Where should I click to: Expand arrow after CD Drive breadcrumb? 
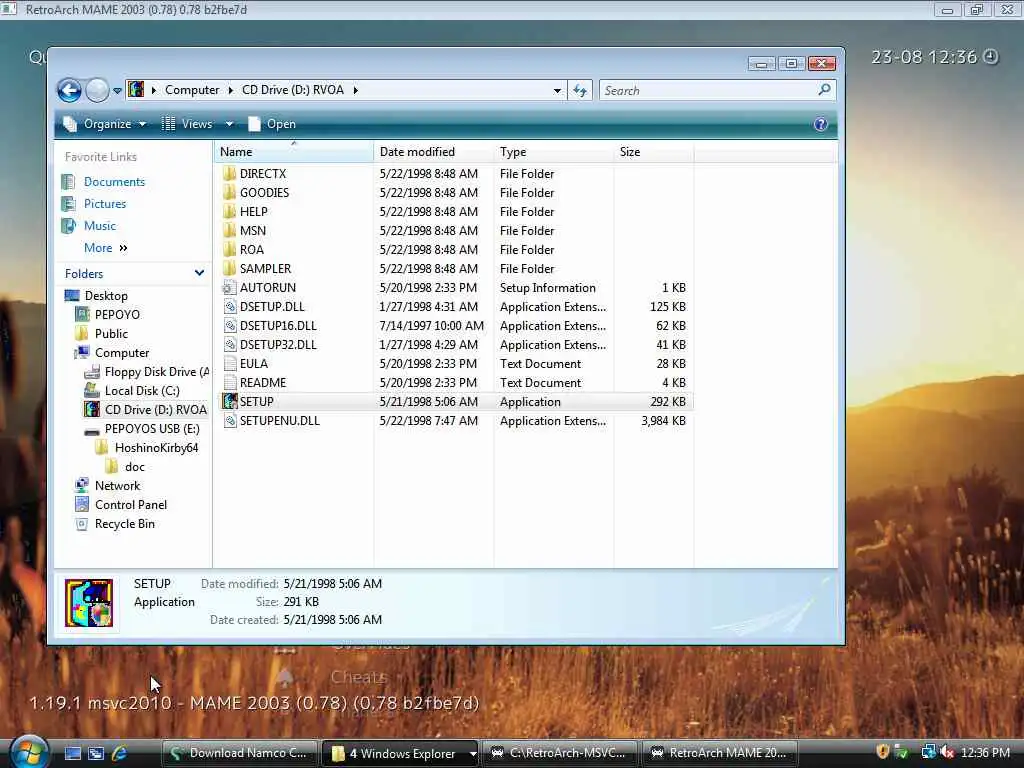click(356, 90)
